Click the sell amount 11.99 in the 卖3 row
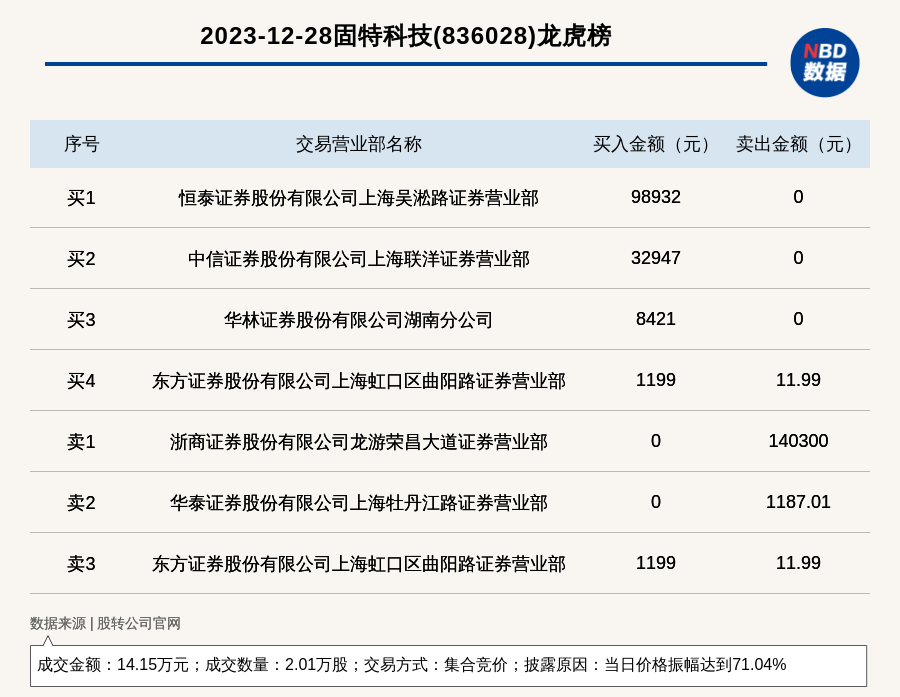900x697 pixels. coord(798,562)
